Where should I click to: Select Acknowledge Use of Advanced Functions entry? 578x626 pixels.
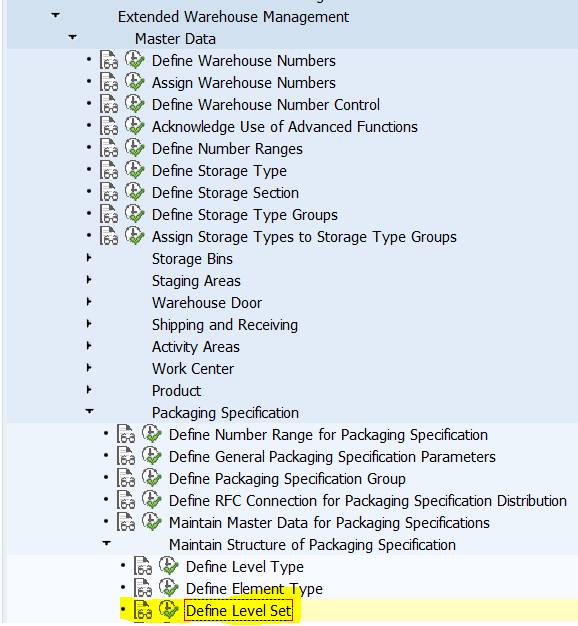285,127
